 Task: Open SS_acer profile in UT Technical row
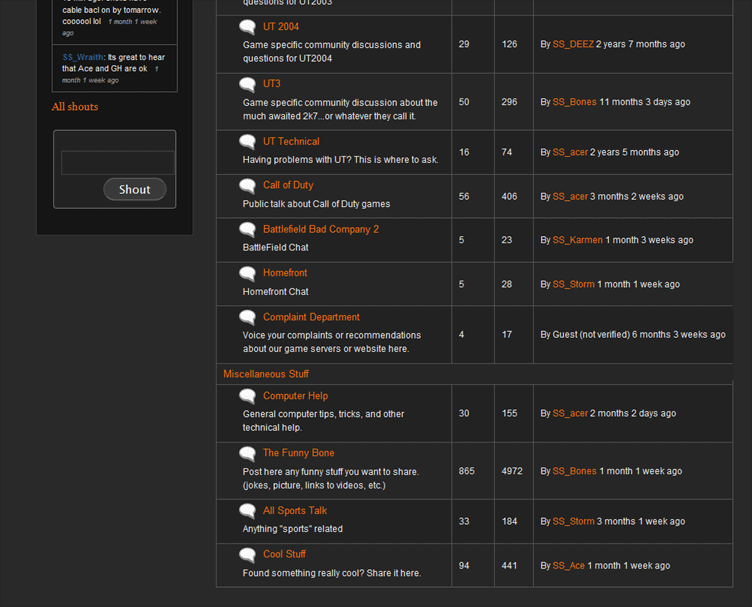pos(570,152)
